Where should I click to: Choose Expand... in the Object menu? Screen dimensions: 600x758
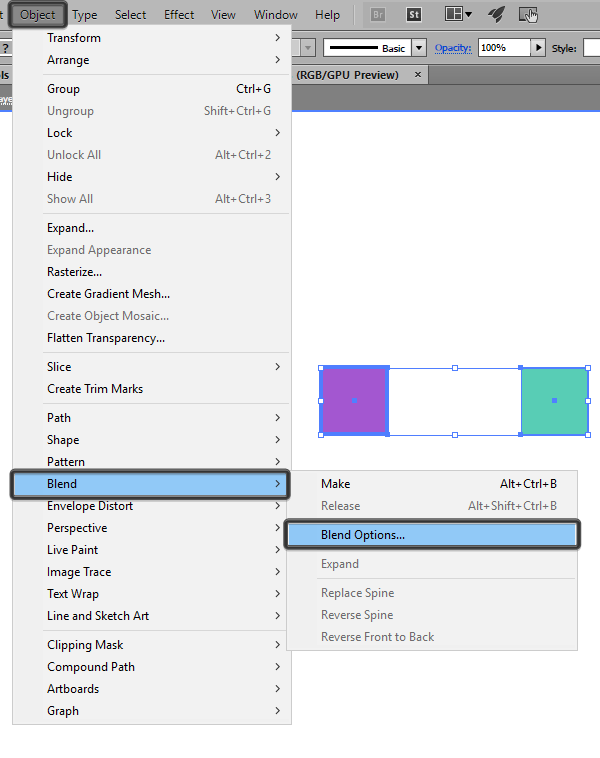[152, 228]
